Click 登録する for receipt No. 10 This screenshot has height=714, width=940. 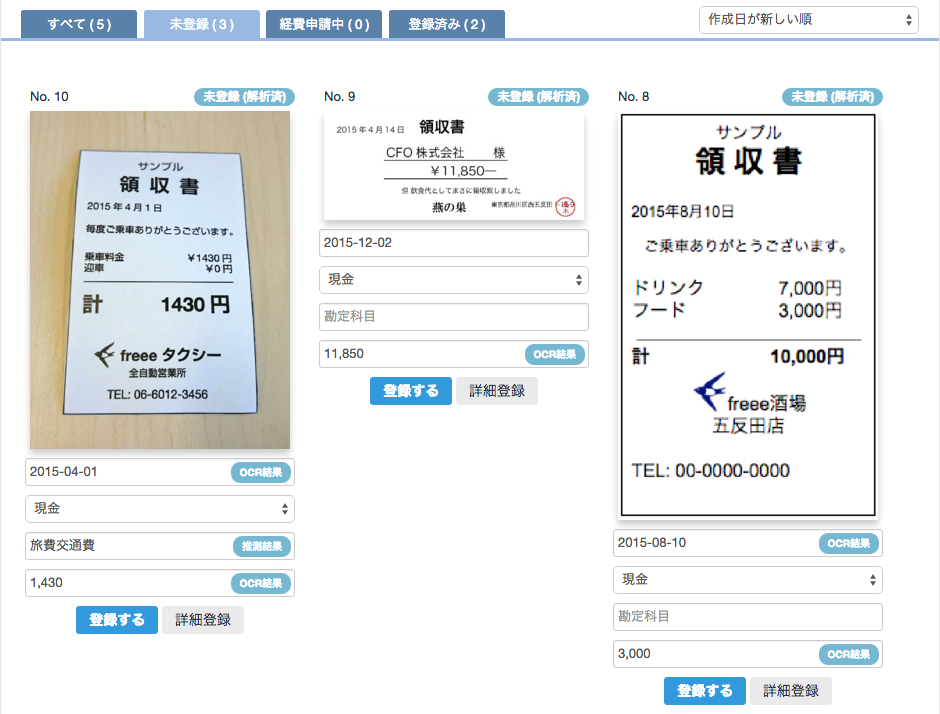(x=117, y=620)
